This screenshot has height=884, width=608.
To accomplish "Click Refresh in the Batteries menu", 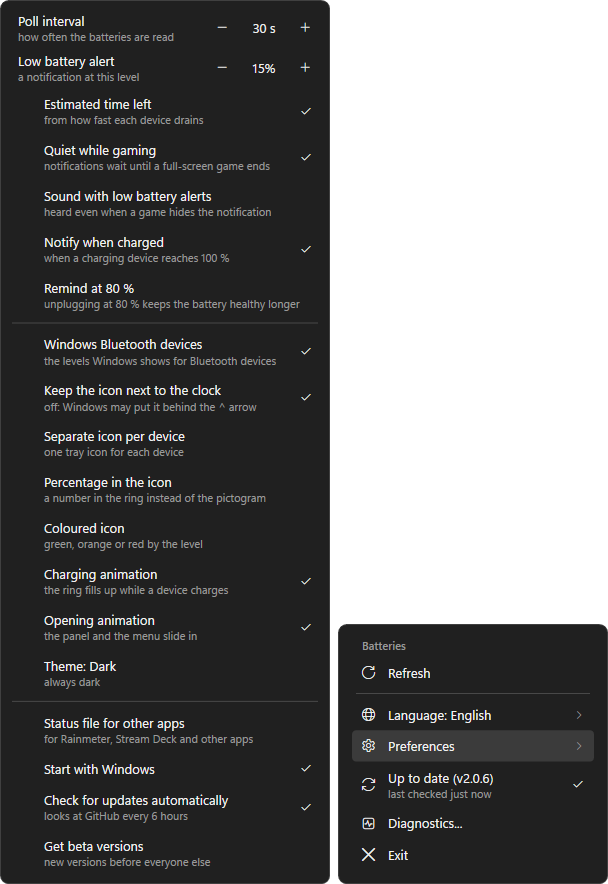I will pos(473,673).
